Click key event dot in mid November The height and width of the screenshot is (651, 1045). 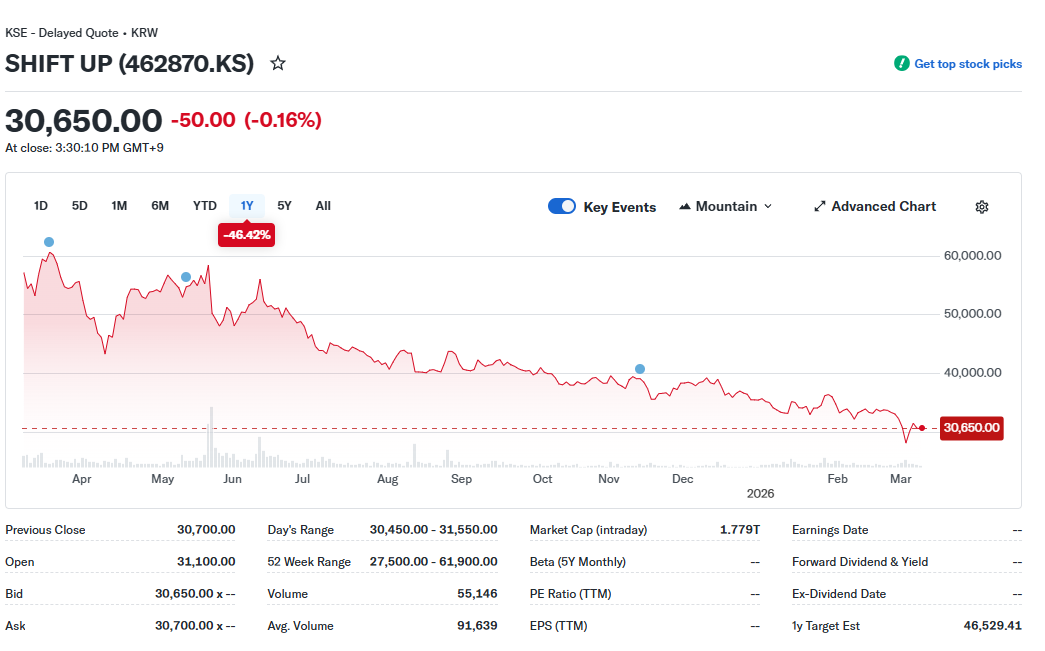tap(640, 369)
